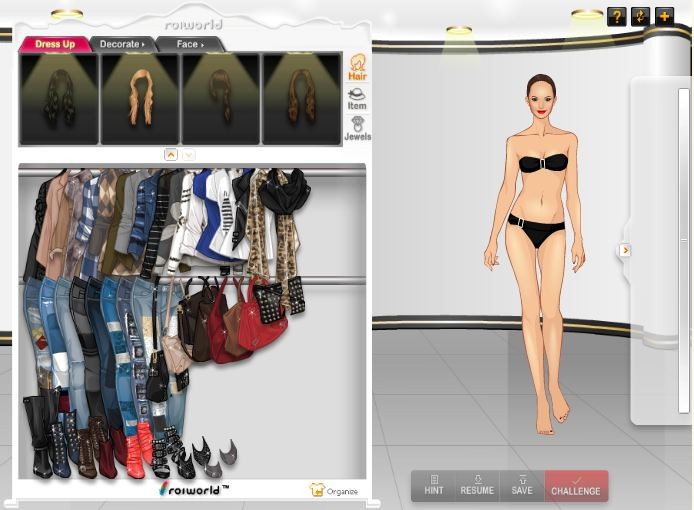
Task: Choose the blonde long hairstyle thumbnail
Action: tap(139, 99)
